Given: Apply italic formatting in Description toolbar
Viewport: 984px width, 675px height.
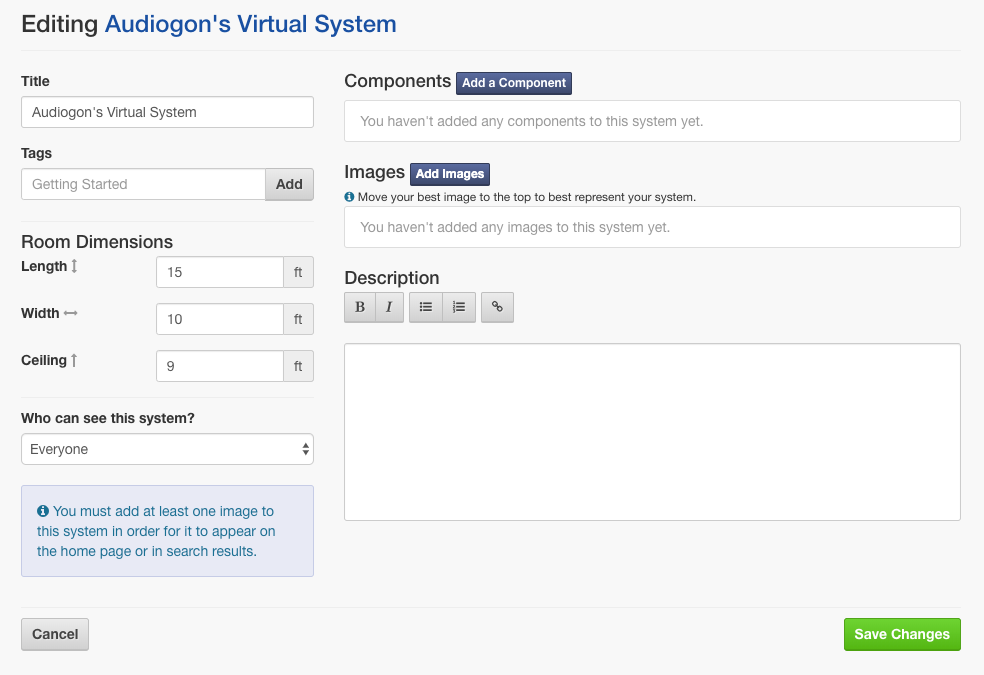Looking at the screenshot, I should 390,307.
